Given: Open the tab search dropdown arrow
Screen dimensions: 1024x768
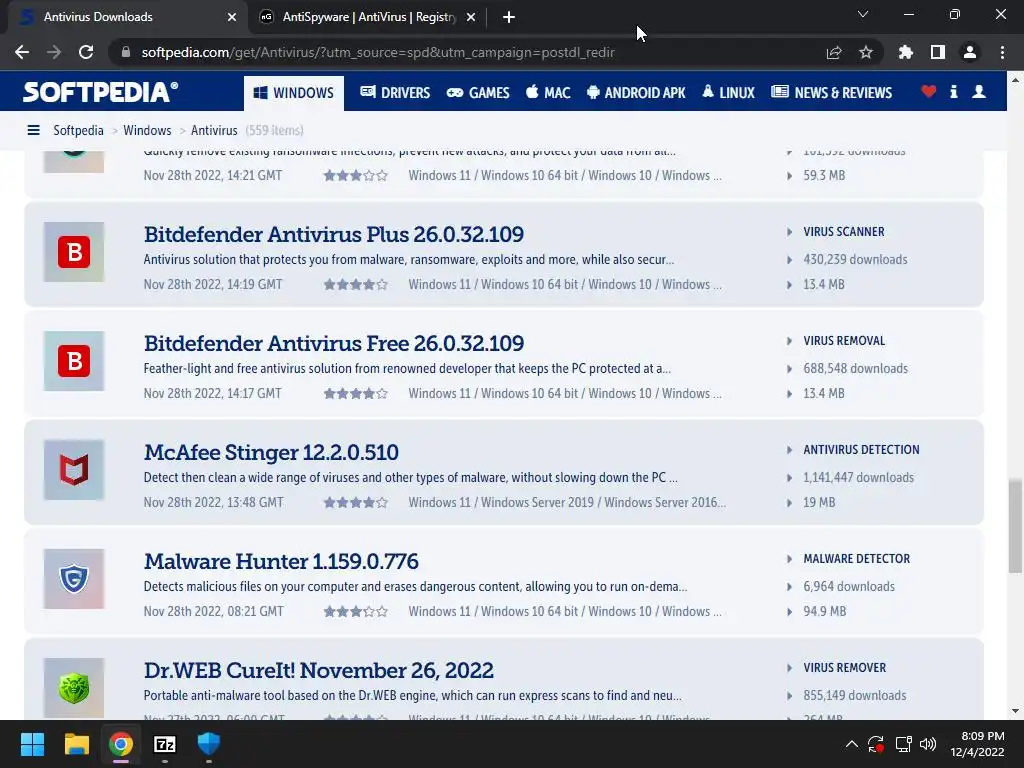Looking at the screenshot, I should 863,14.
